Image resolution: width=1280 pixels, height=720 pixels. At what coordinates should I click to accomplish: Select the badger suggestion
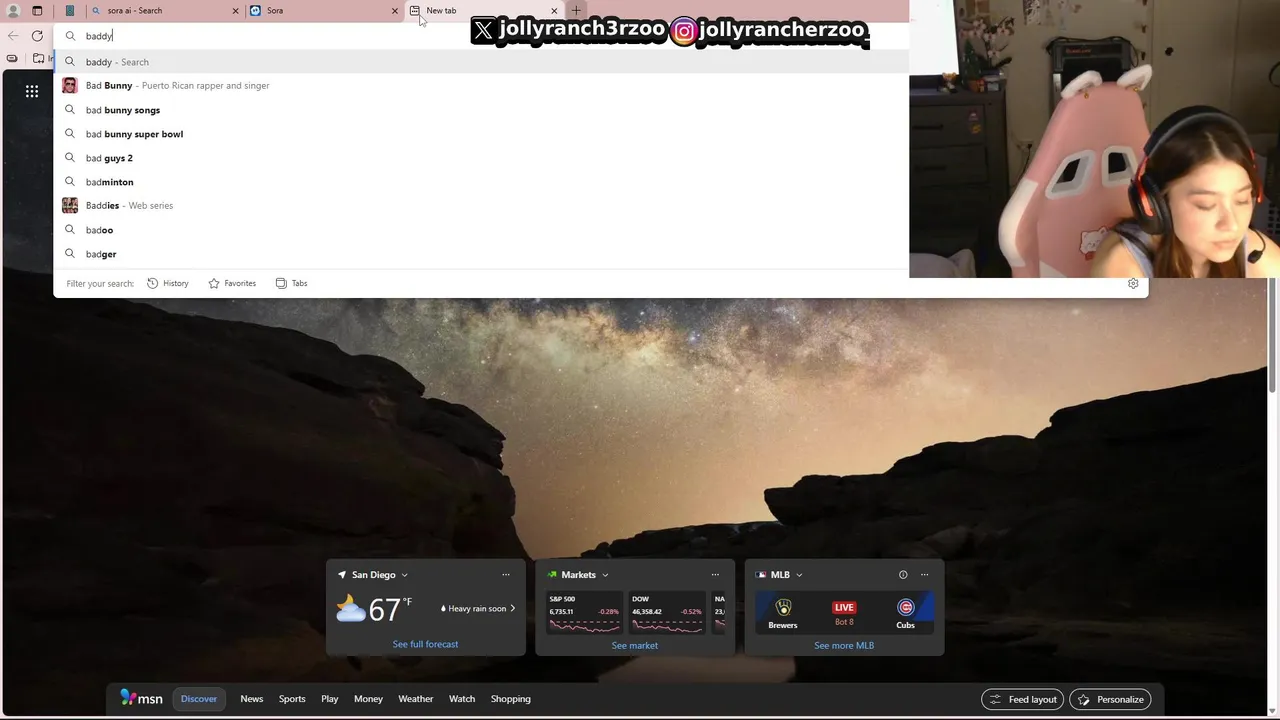click(x=481, y=254)
